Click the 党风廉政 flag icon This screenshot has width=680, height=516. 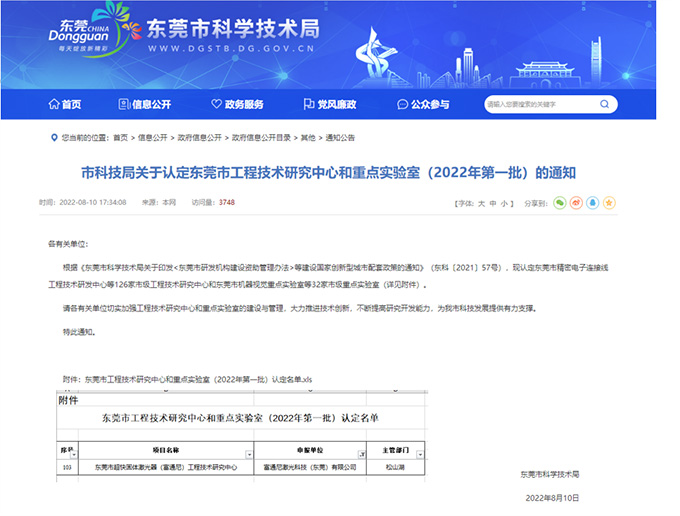click(309, 104)
